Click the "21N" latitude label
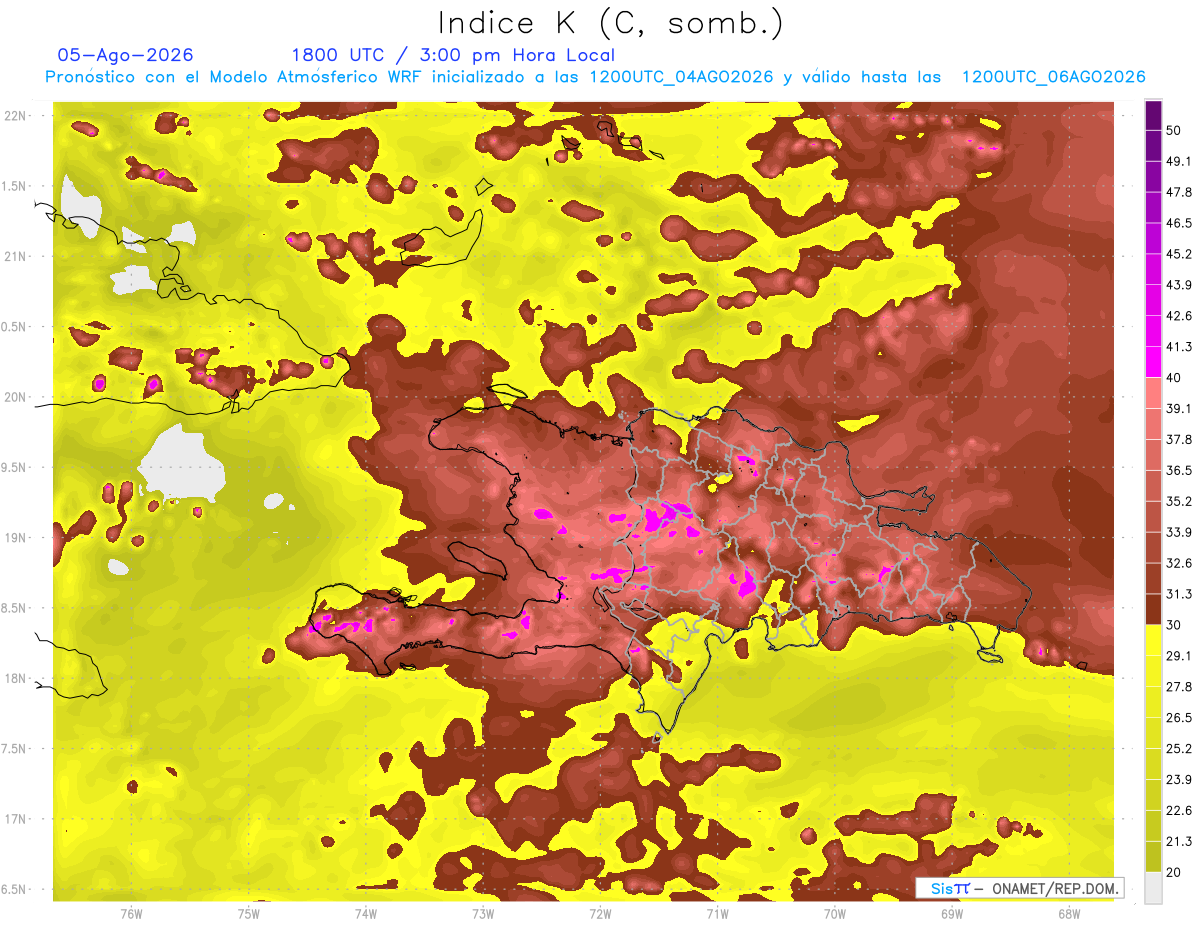 click(16, 256)
